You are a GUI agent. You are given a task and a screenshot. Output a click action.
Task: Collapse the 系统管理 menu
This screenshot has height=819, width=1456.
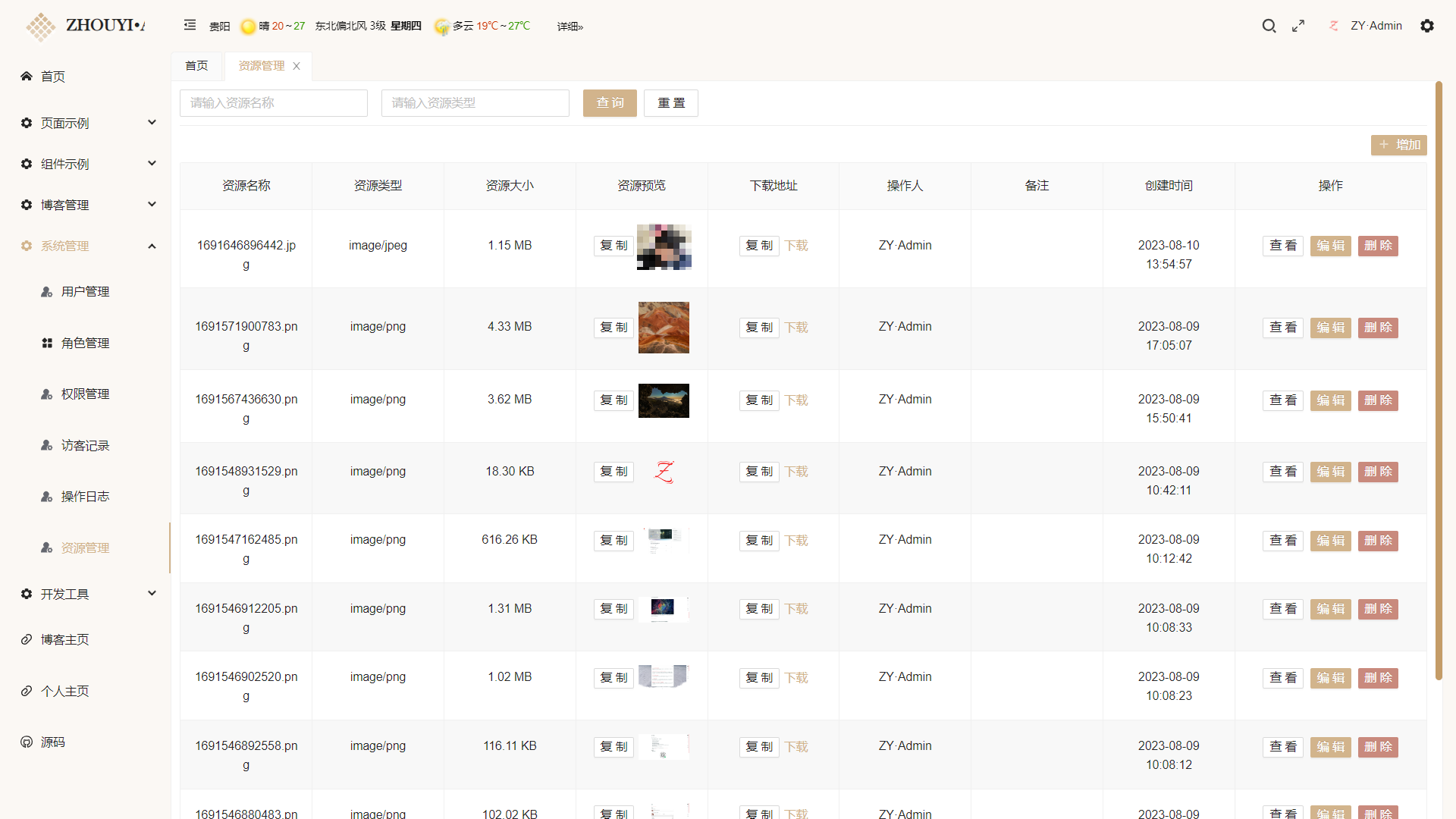tap(152, 246)
